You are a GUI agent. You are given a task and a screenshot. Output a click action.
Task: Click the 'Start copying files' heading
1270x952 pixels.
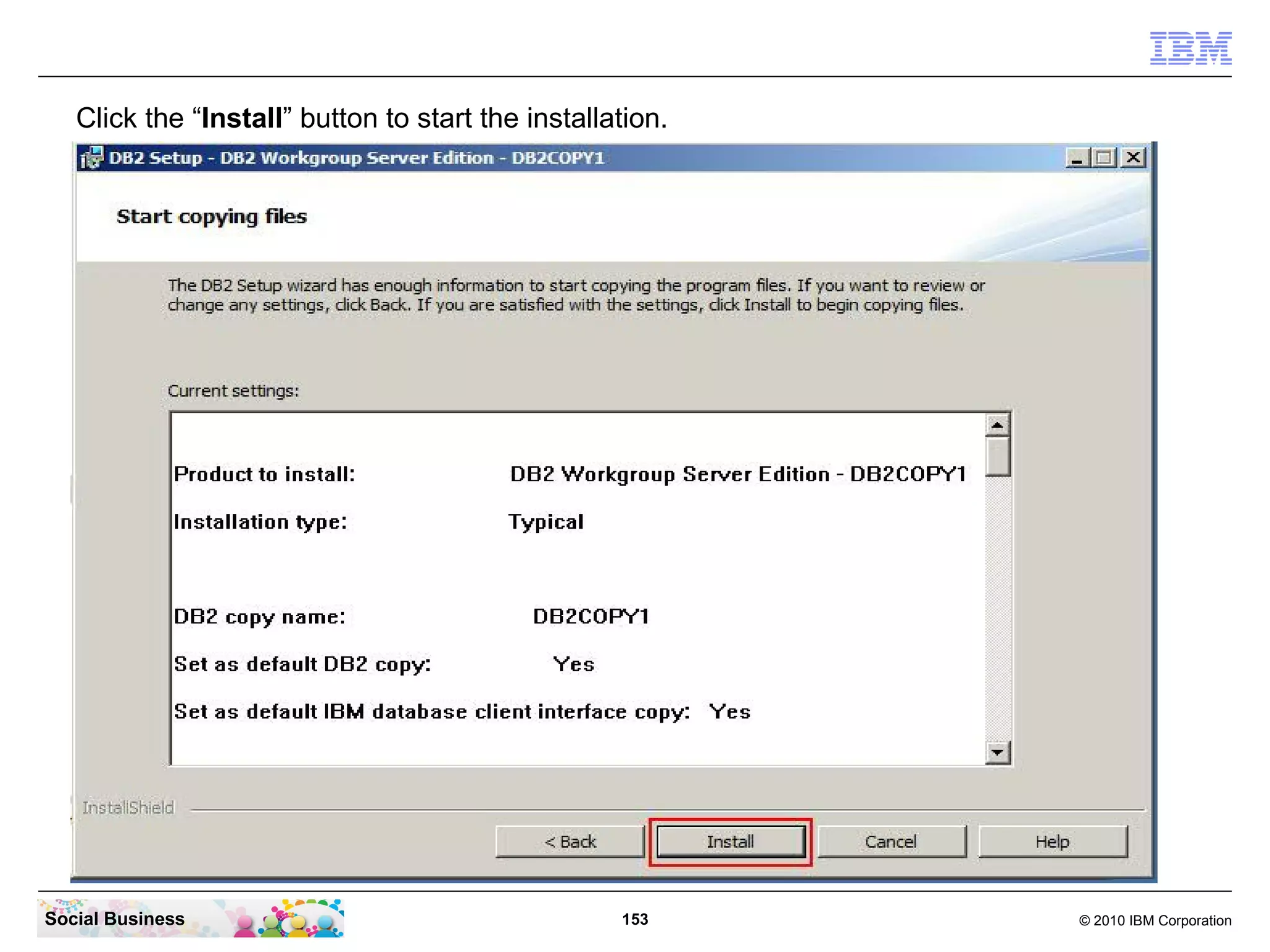tap(211, 217)
